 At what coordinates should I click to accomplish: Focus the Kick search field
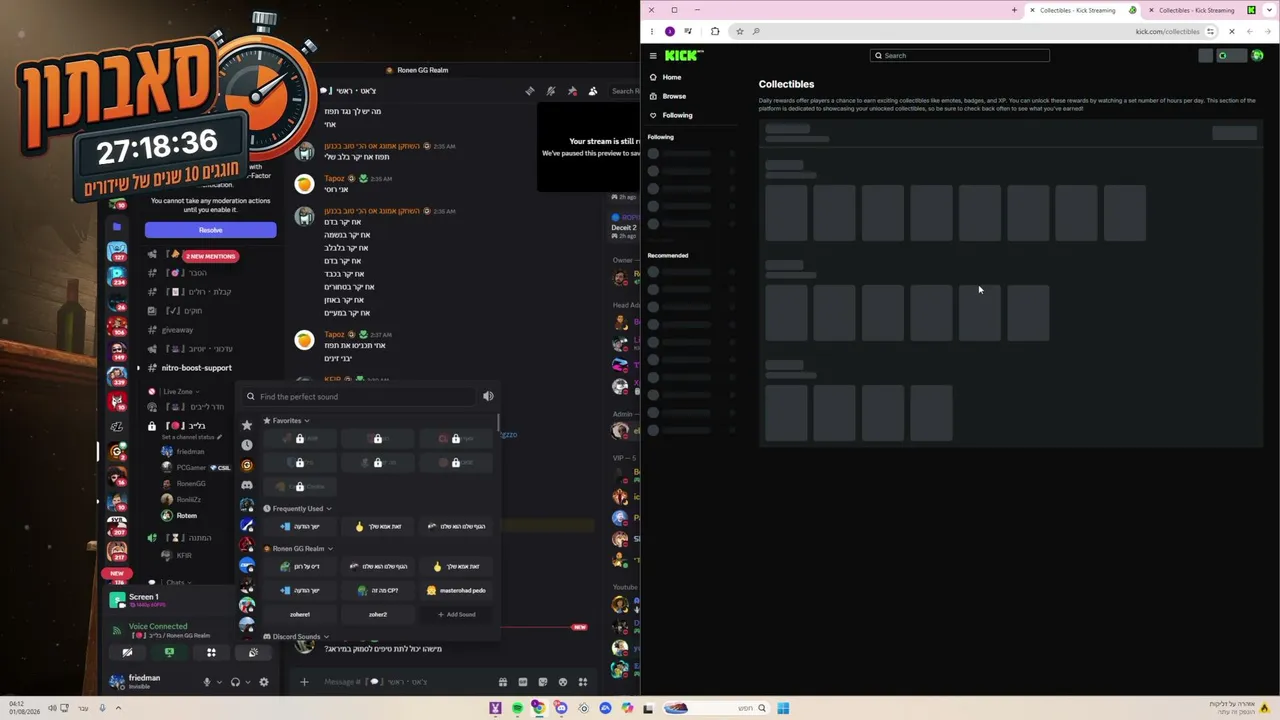(960, 56)
